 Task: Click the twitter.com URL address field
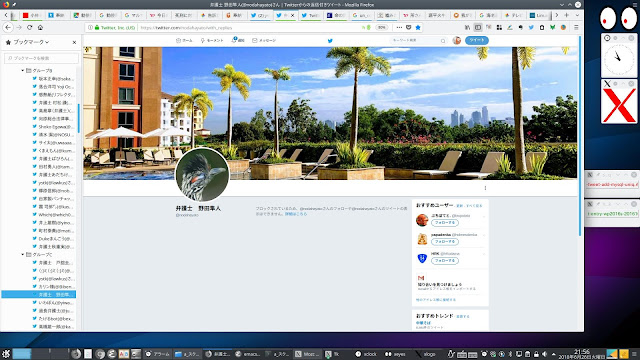point(249,27)
